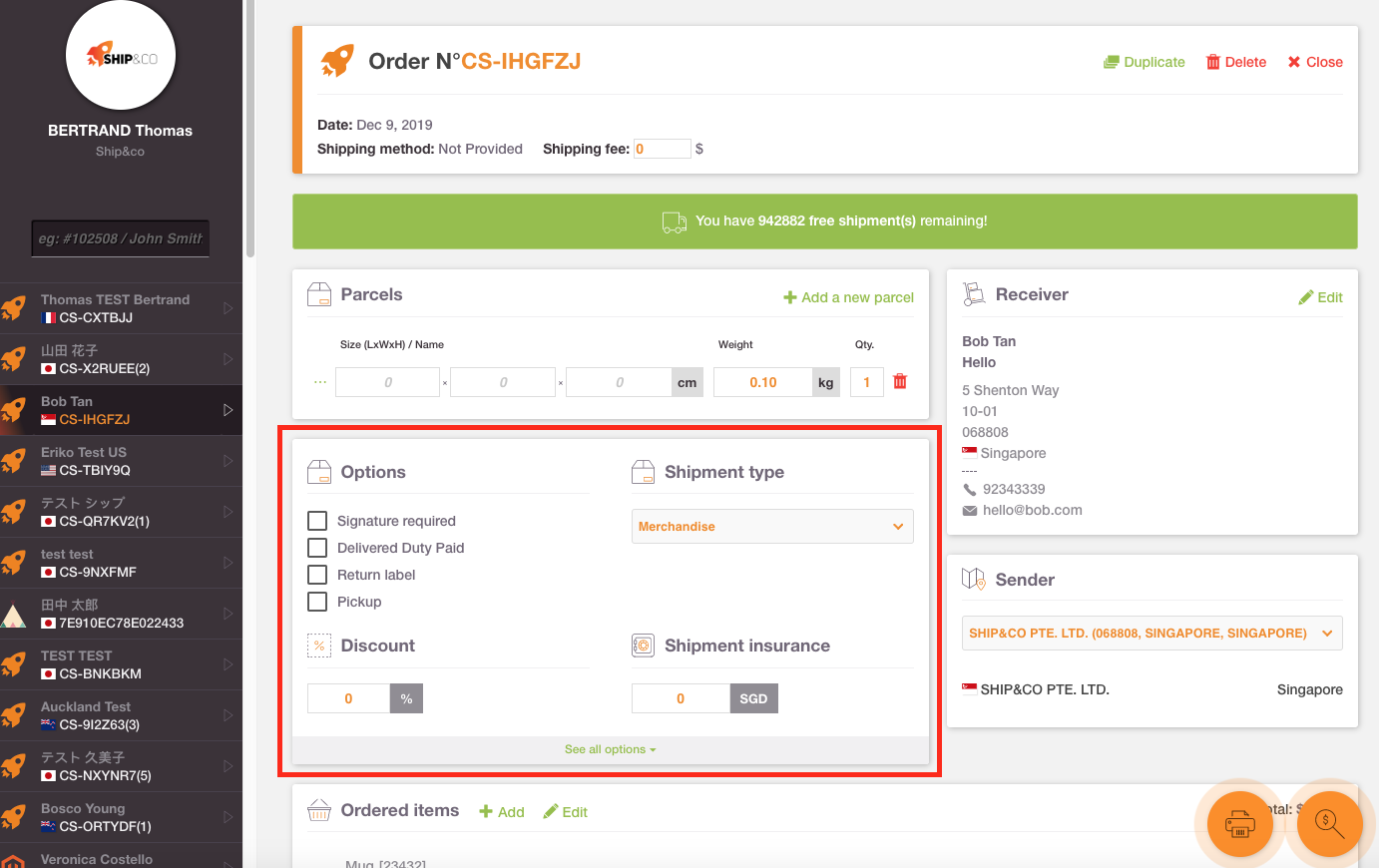Edit the ordered items
1379x868 pixels.
[566, 812]
